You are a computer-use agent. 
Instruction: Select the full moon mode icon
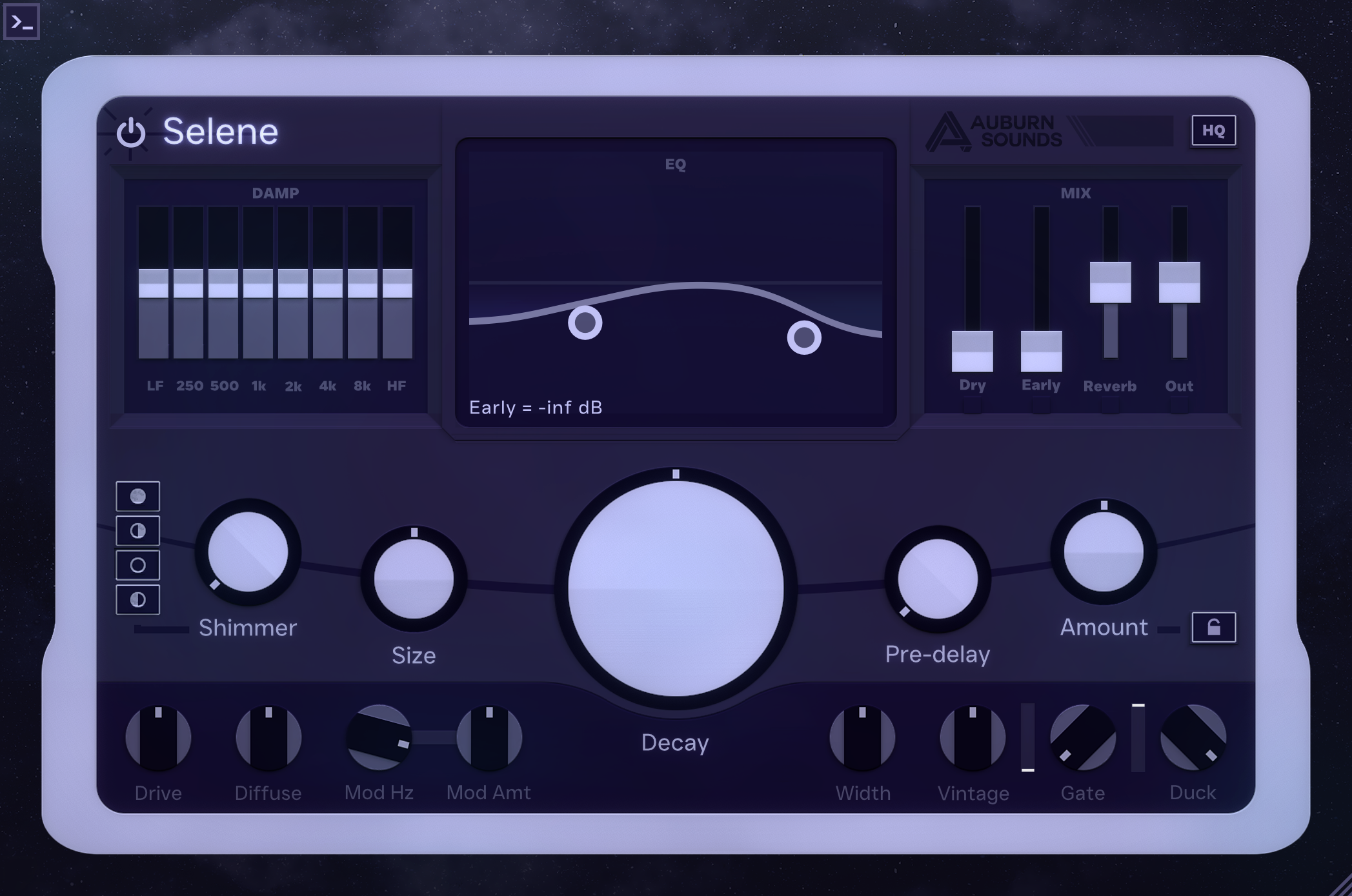(138, 497)
